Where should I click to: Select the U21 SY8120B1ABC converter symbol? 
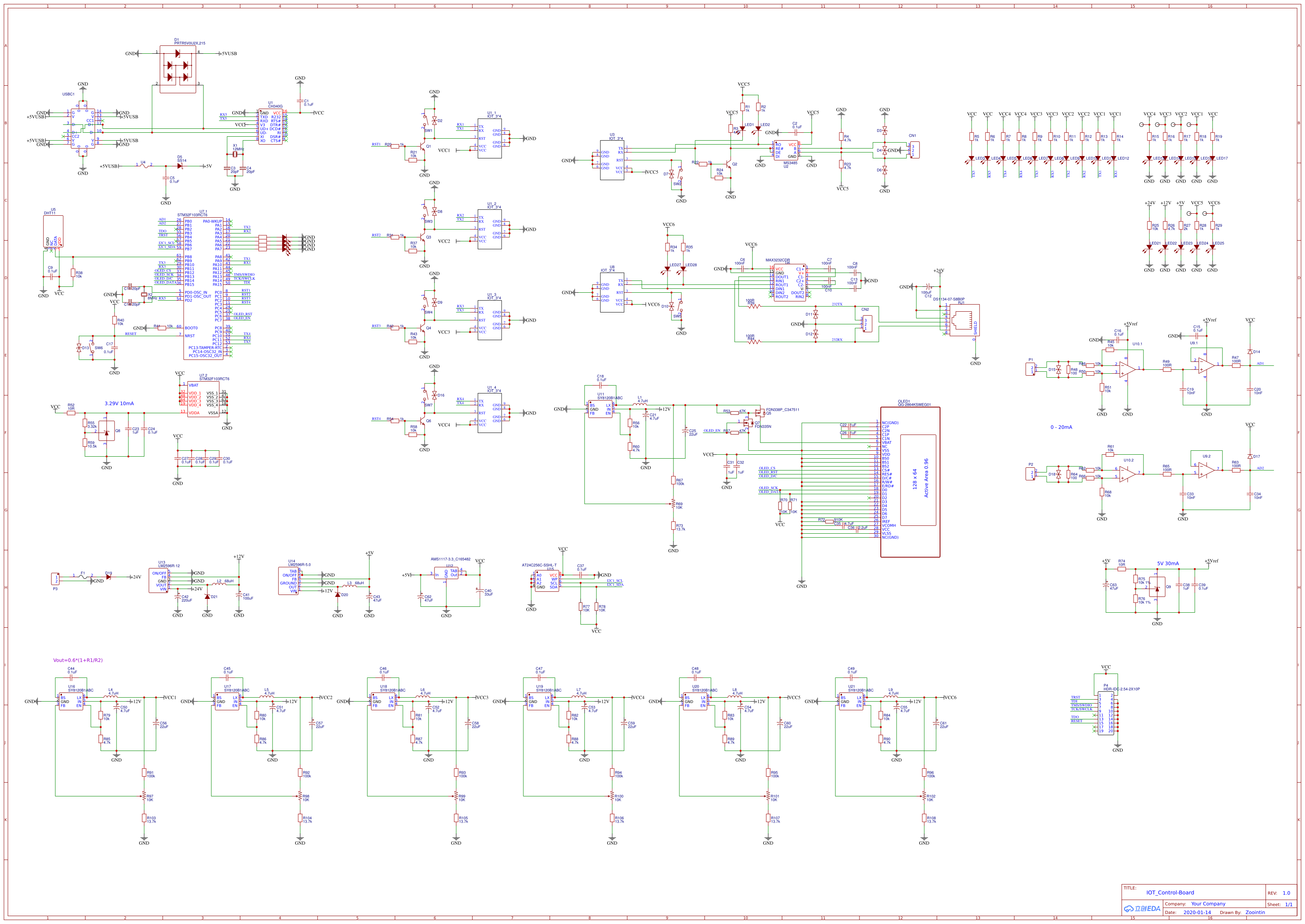(852, 702)
